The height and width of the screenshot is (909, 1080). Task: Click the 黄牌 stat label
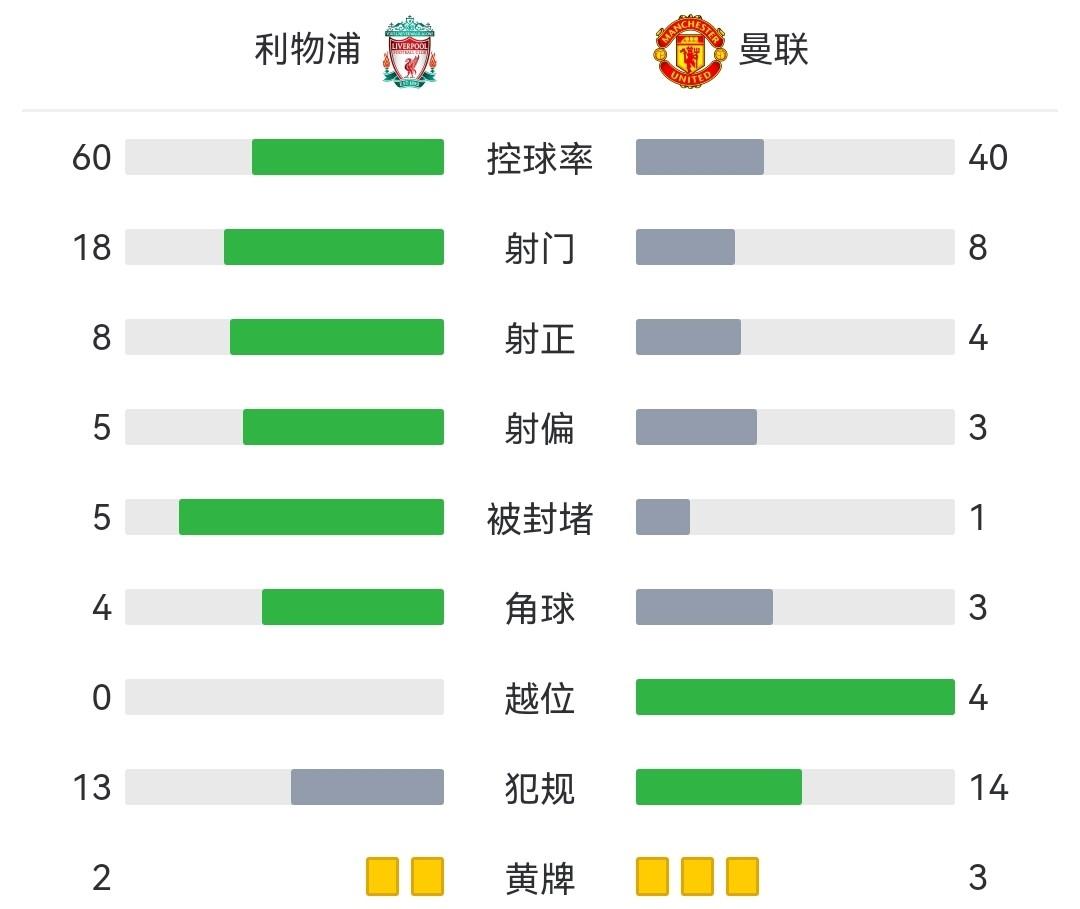click(540, 878)
